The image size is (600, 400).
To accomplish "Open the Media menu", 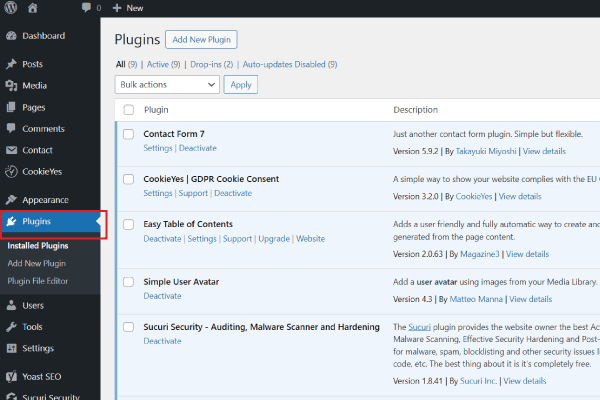I will point(50,86).
